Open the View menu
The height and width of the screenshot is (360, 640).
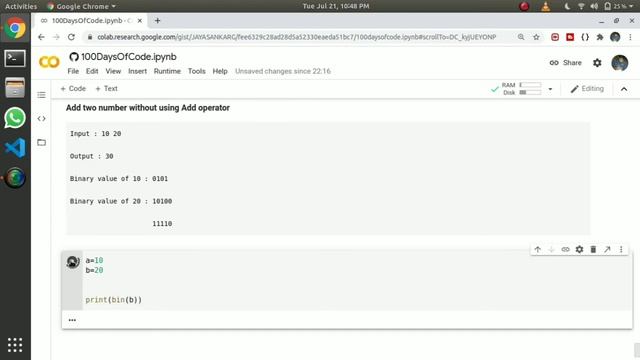[113, 71]
